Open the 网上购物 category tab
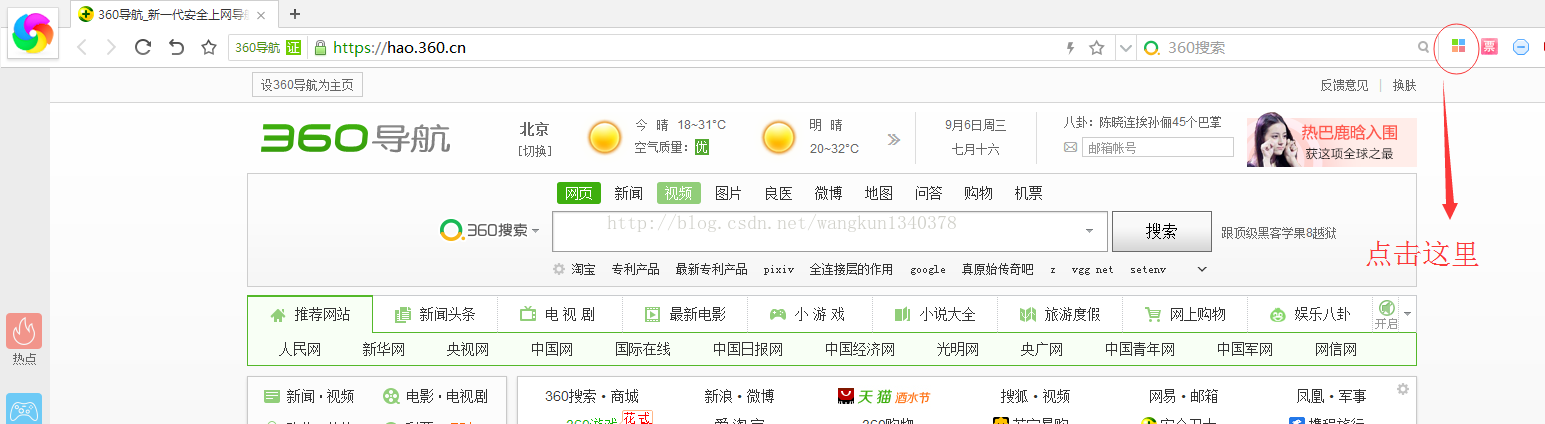 coord(1185,314)
